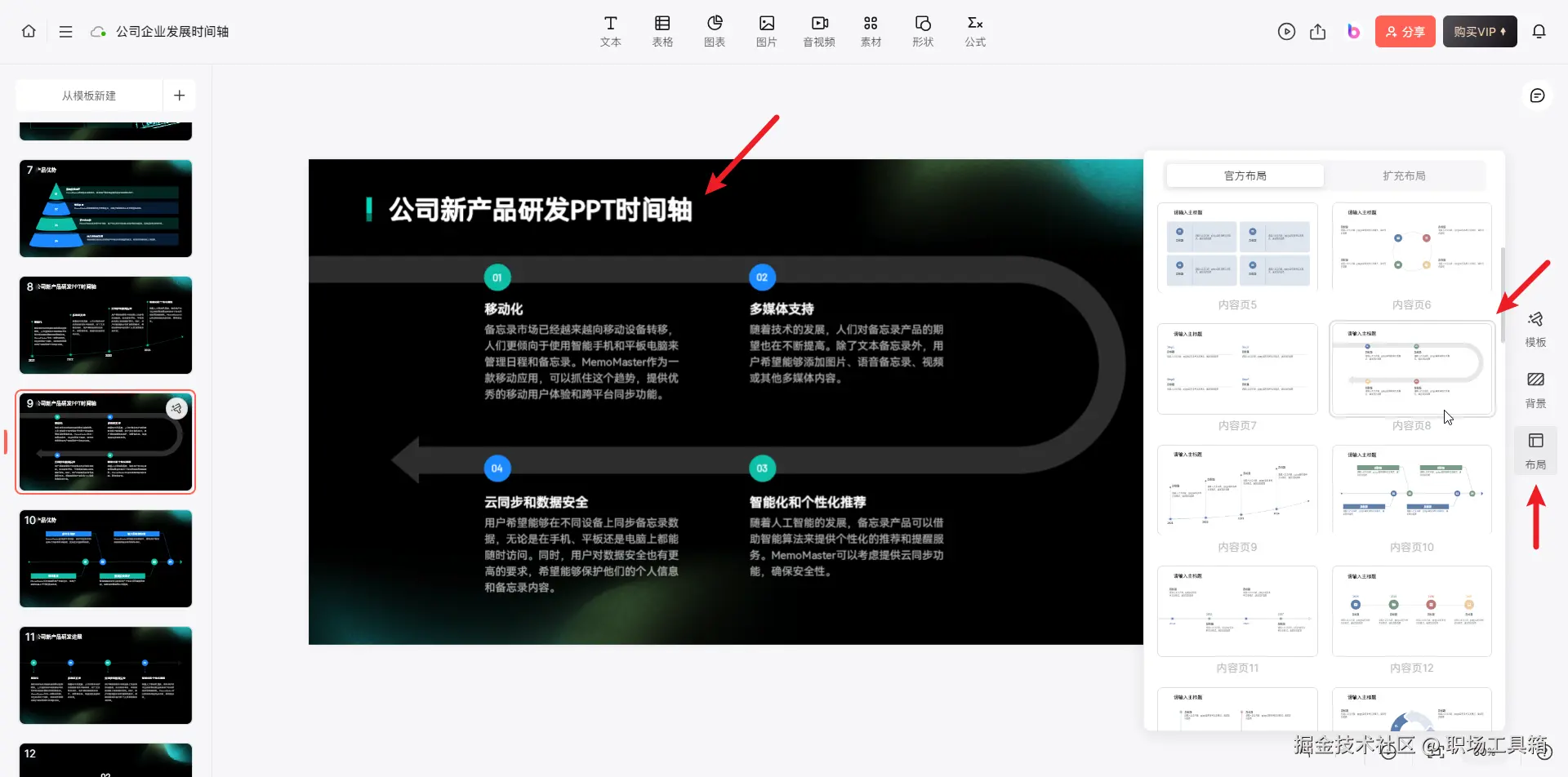Open slide 12 thumbnail
This screenshot has width=1568, height=777.
[105, 760]
